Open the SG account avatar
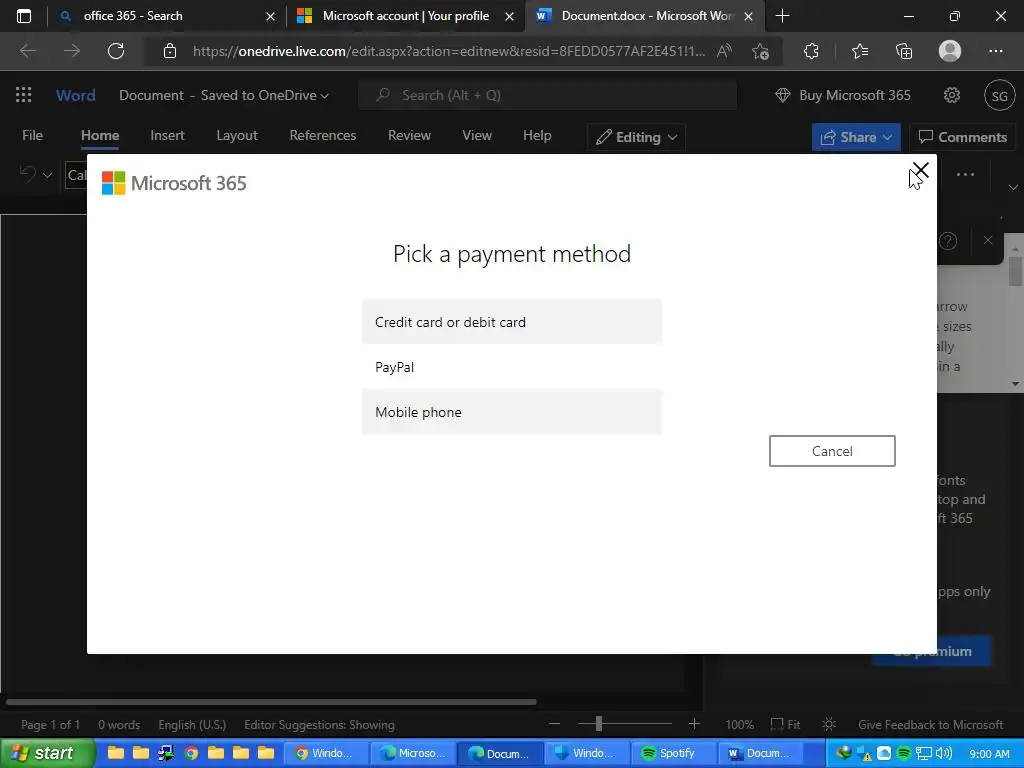Image resolution: width=1024 pixels, height=768 pixels. 999,95
